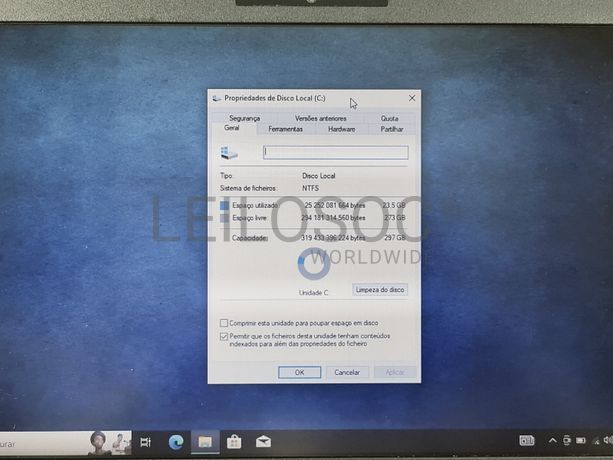Screen dimensions: 613x460
Task: Click the touch keyboard tray icon
Action: pos(527,441)
